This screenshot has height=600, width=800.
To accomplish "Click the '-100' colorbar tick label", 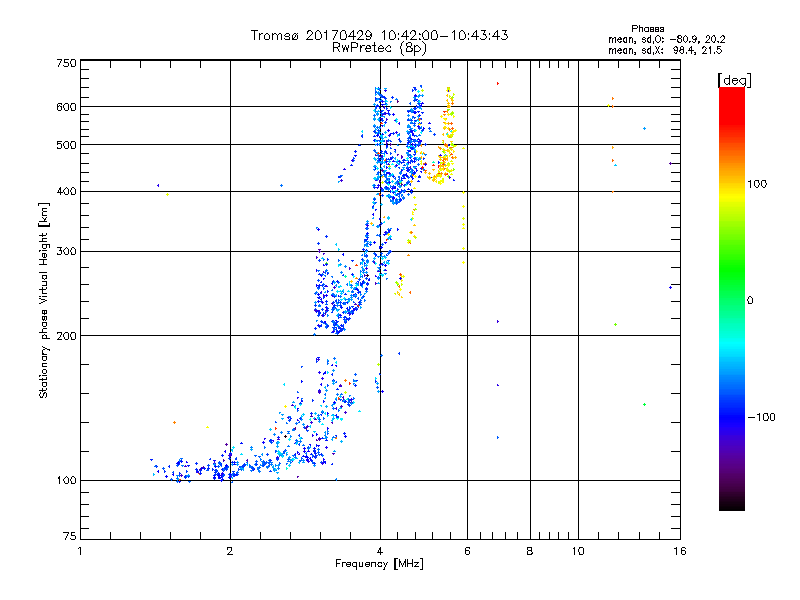I will 761,417.
